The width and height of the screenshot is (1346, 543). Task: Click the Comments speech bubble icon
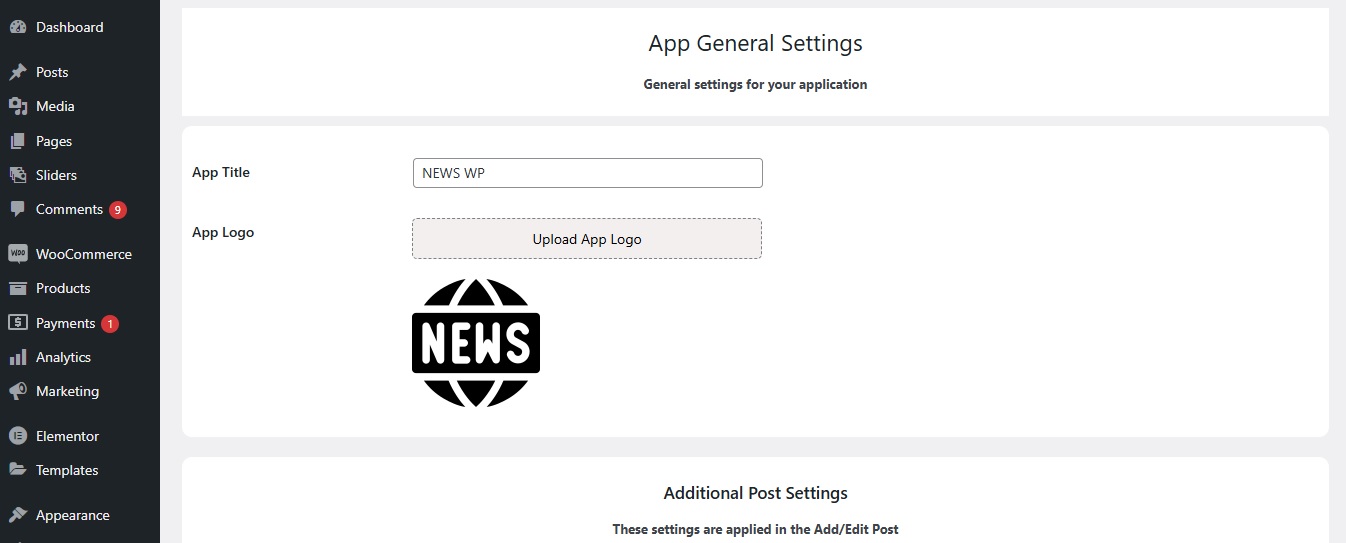click(x=17, y=209)
